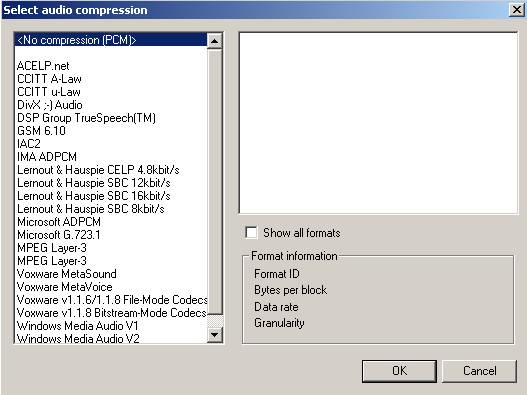Viewport: 527px width, 395px height.
Task: Select the first MPEG Layer-3 entry
Action: 111,248
